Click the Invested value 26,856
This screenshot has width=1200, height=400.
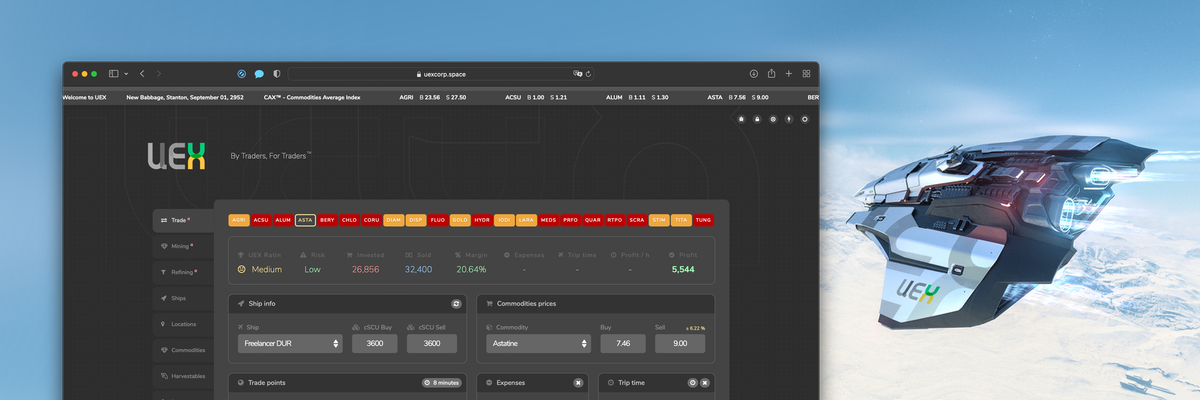pos(365,270)
